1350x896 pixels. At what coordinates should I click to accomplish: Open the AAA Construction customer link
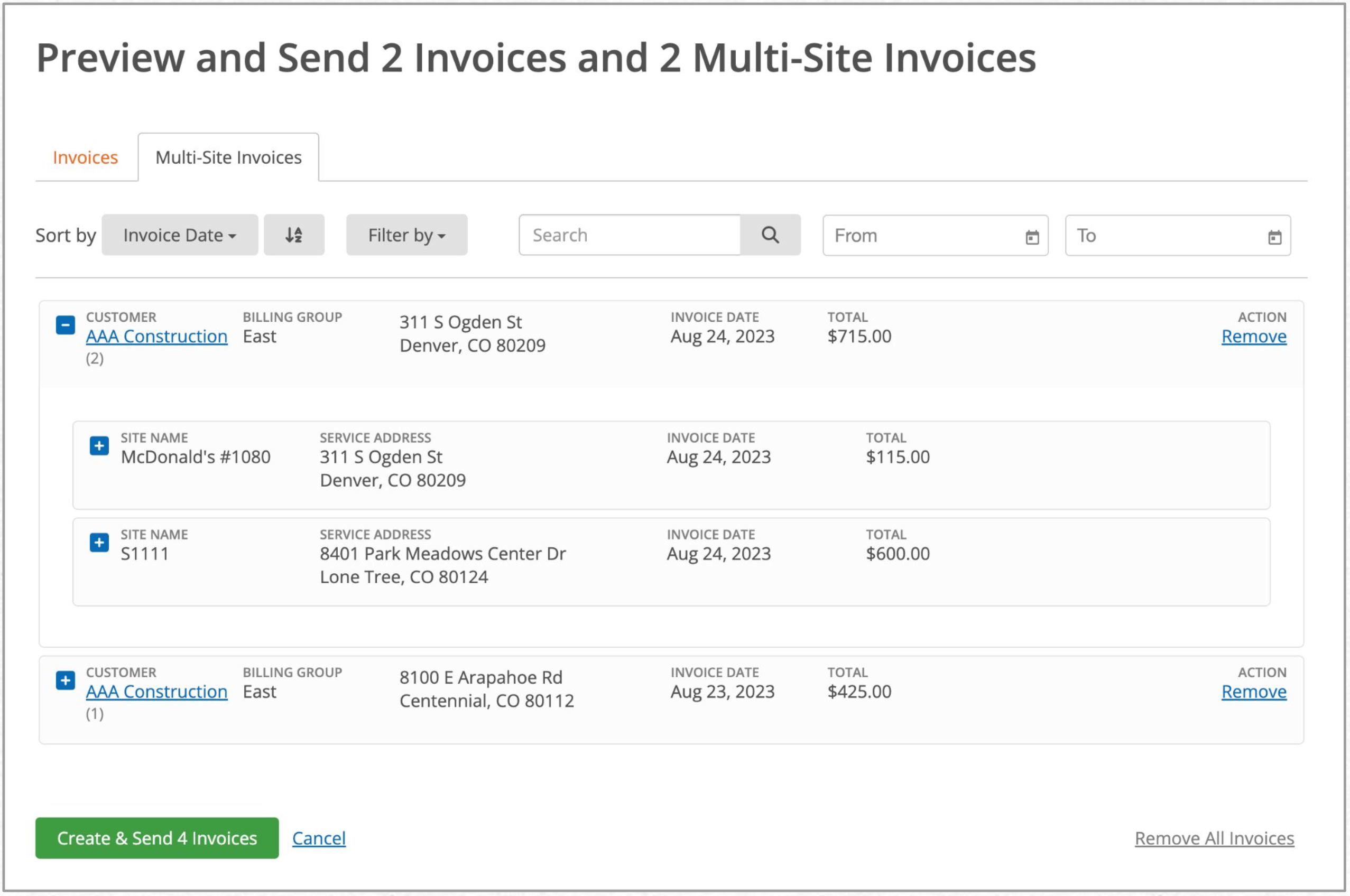pos(156,336)
